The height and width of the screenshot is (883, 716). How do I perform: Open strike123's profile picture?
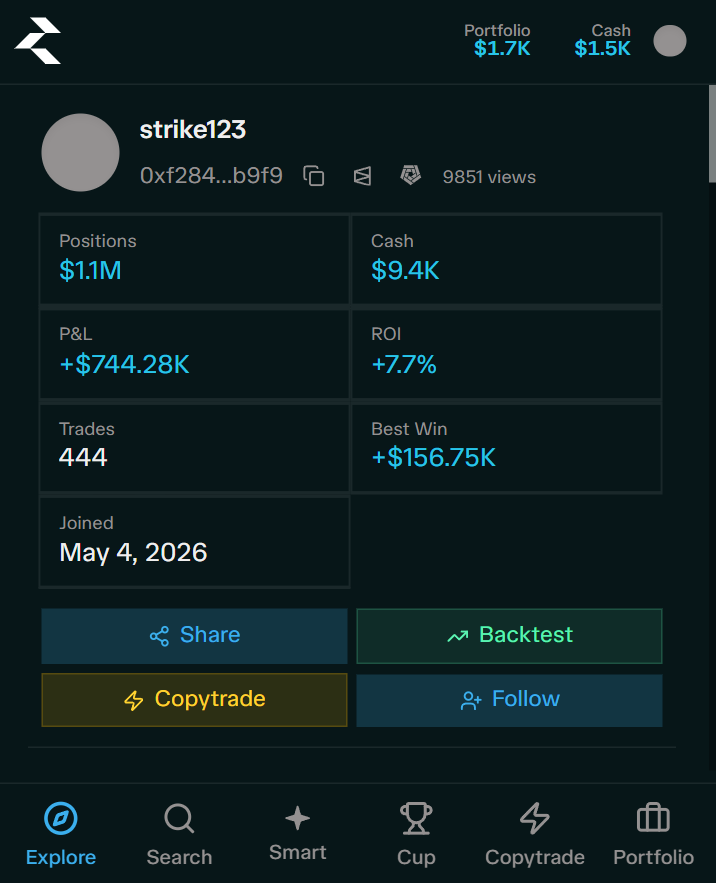tap(81, 152)
